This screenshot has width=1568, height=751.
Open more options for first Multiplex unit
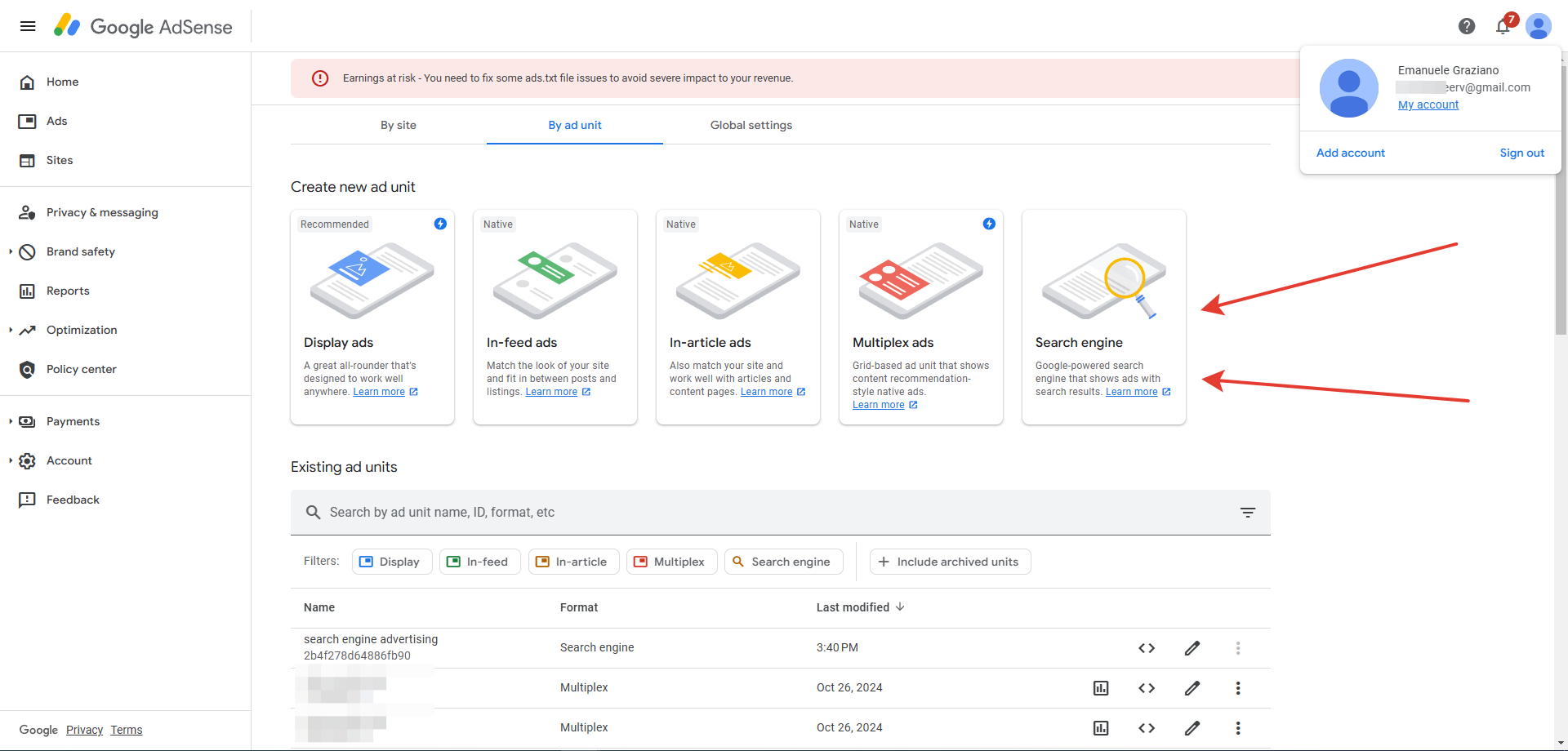point(1238,688)
